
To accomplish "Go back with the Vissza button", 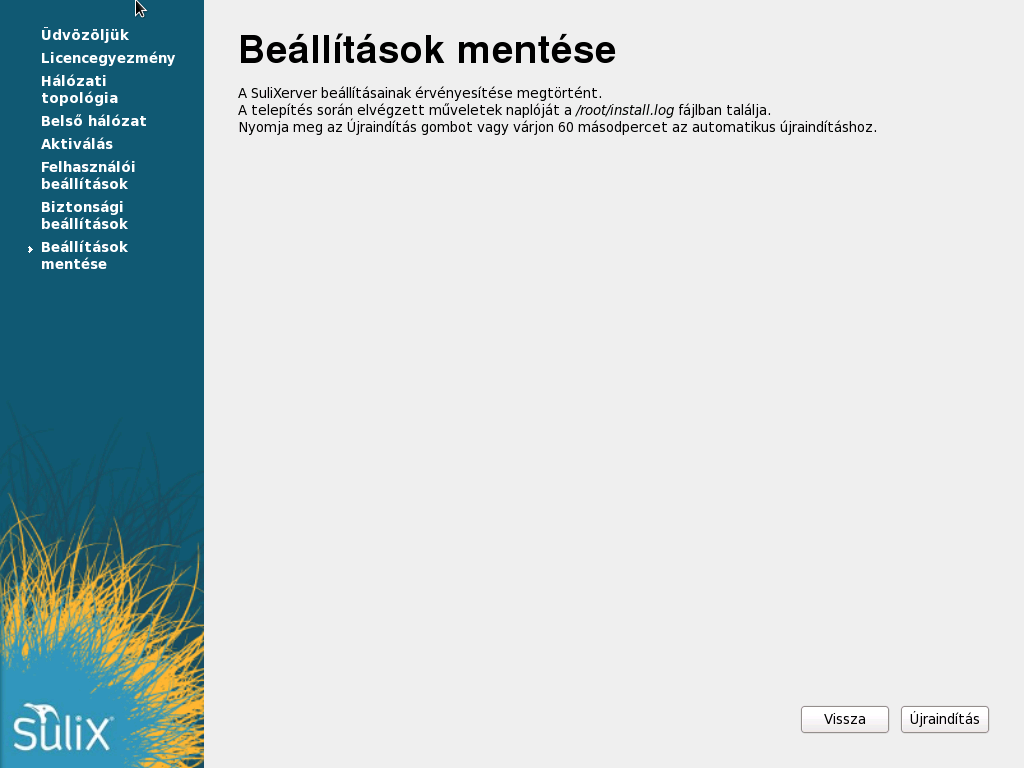I will (844, 719).
